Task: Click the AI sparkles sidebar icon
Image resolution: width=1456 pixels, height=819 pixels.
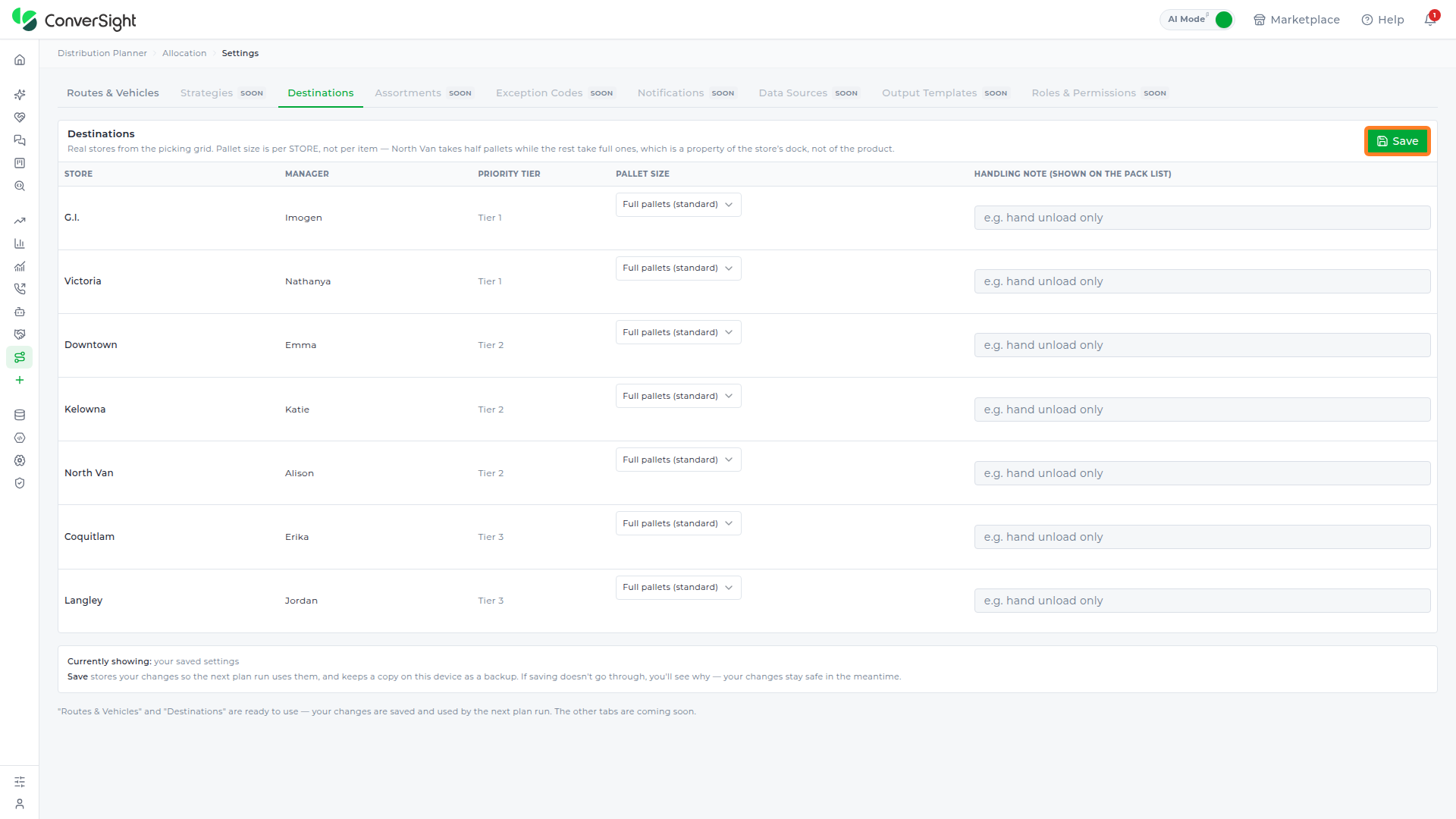Action: click(x=20, y=95)
